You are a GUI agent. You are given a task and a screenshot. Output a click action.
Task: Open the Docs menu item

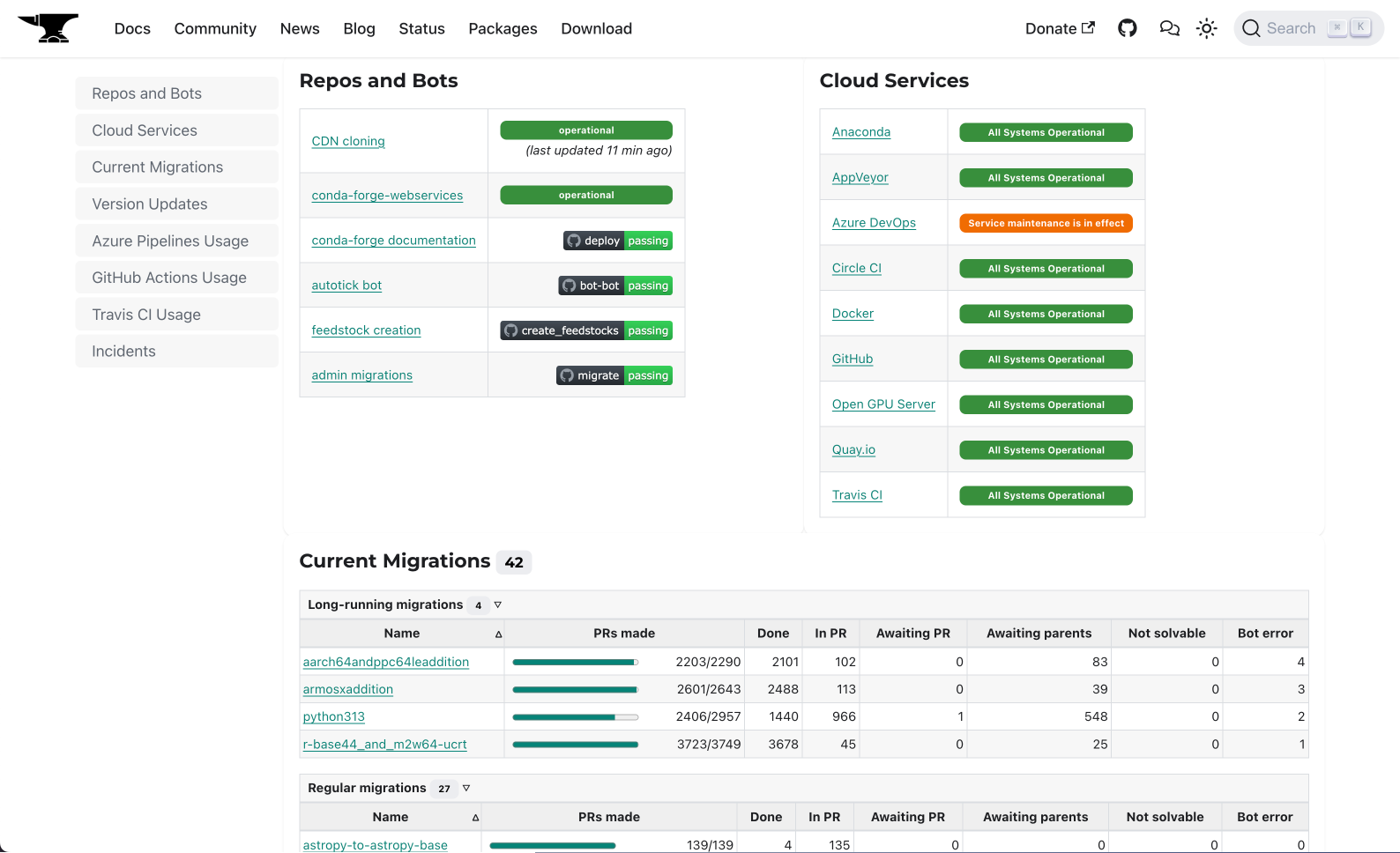pyautogui.click(x=132, y=28)
